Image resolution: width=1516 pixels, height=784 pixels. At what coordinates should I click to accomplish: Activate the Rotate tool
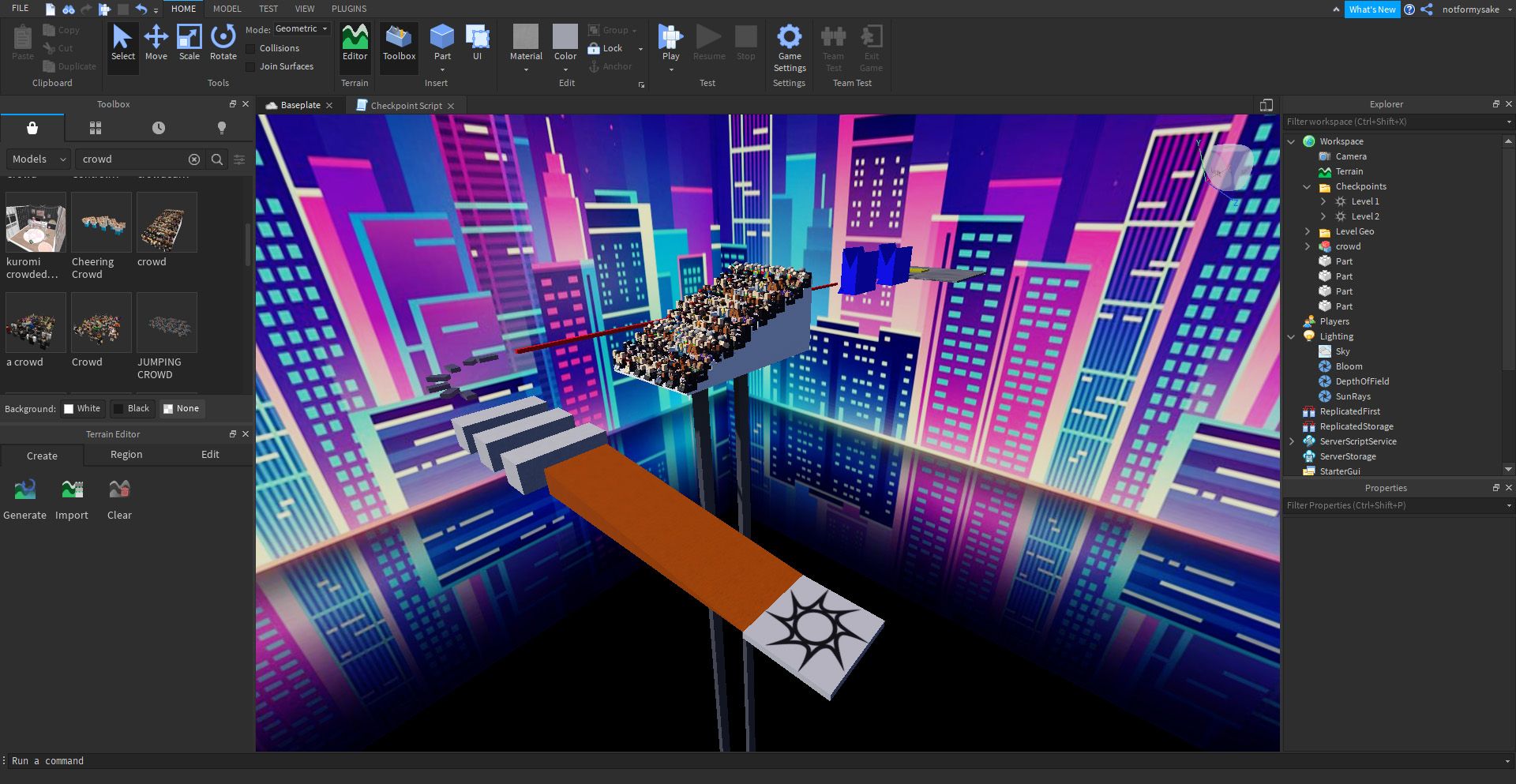pos(223,43)
